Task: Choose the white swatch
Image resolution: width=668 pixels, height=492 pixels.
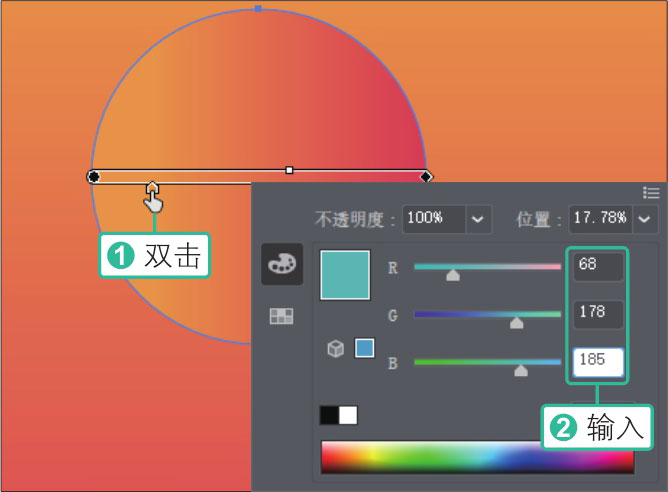Action: (348, 415)
